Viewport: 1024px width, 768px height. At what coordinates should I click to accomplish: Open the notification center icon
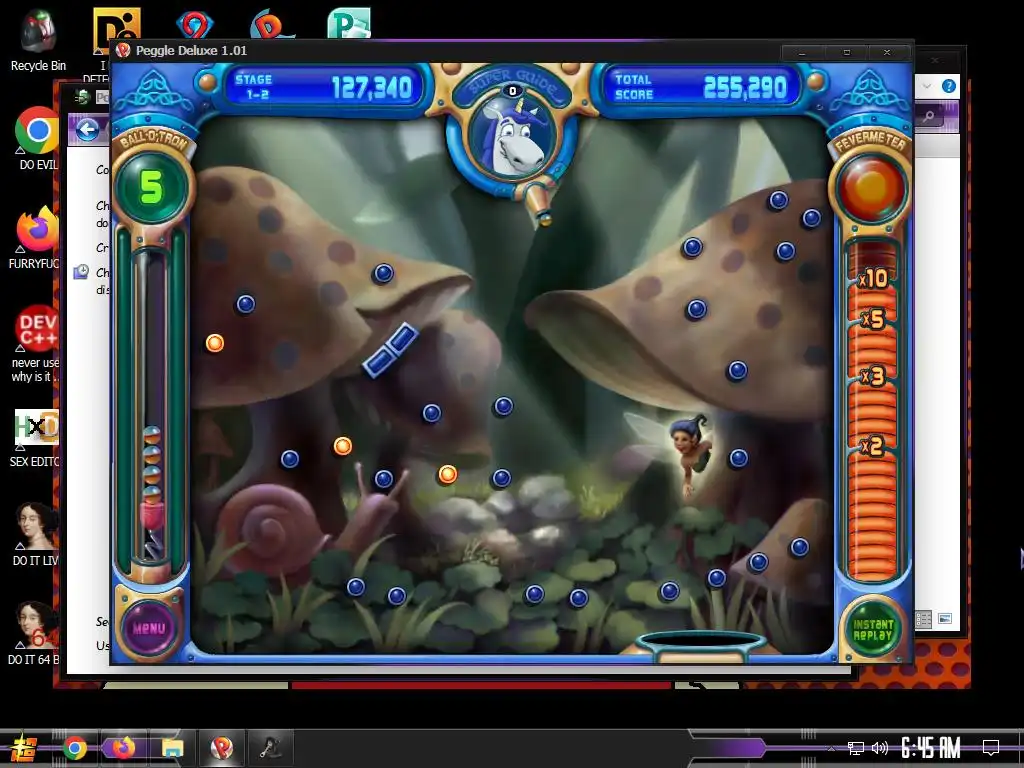coord(991,747)
